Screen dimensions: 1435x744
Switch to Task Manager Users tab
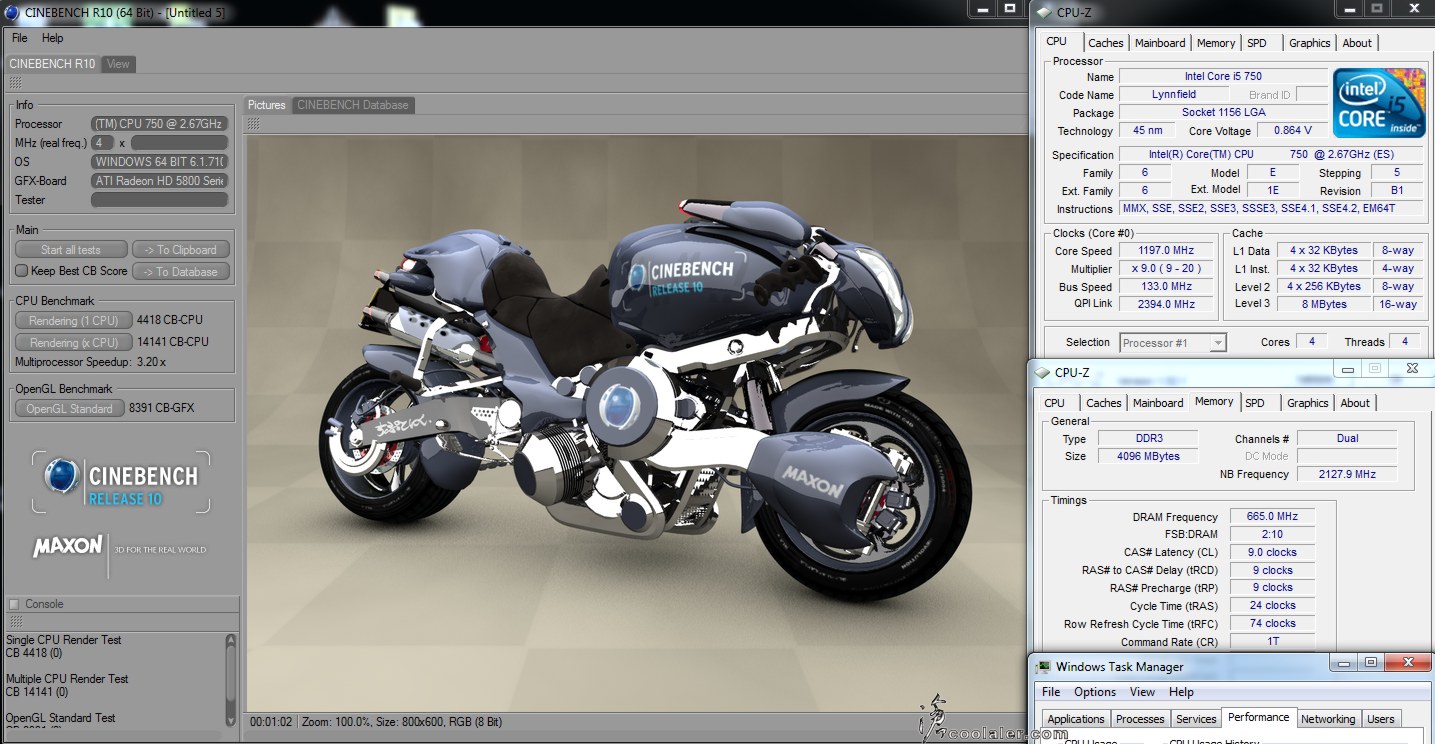1381,719
